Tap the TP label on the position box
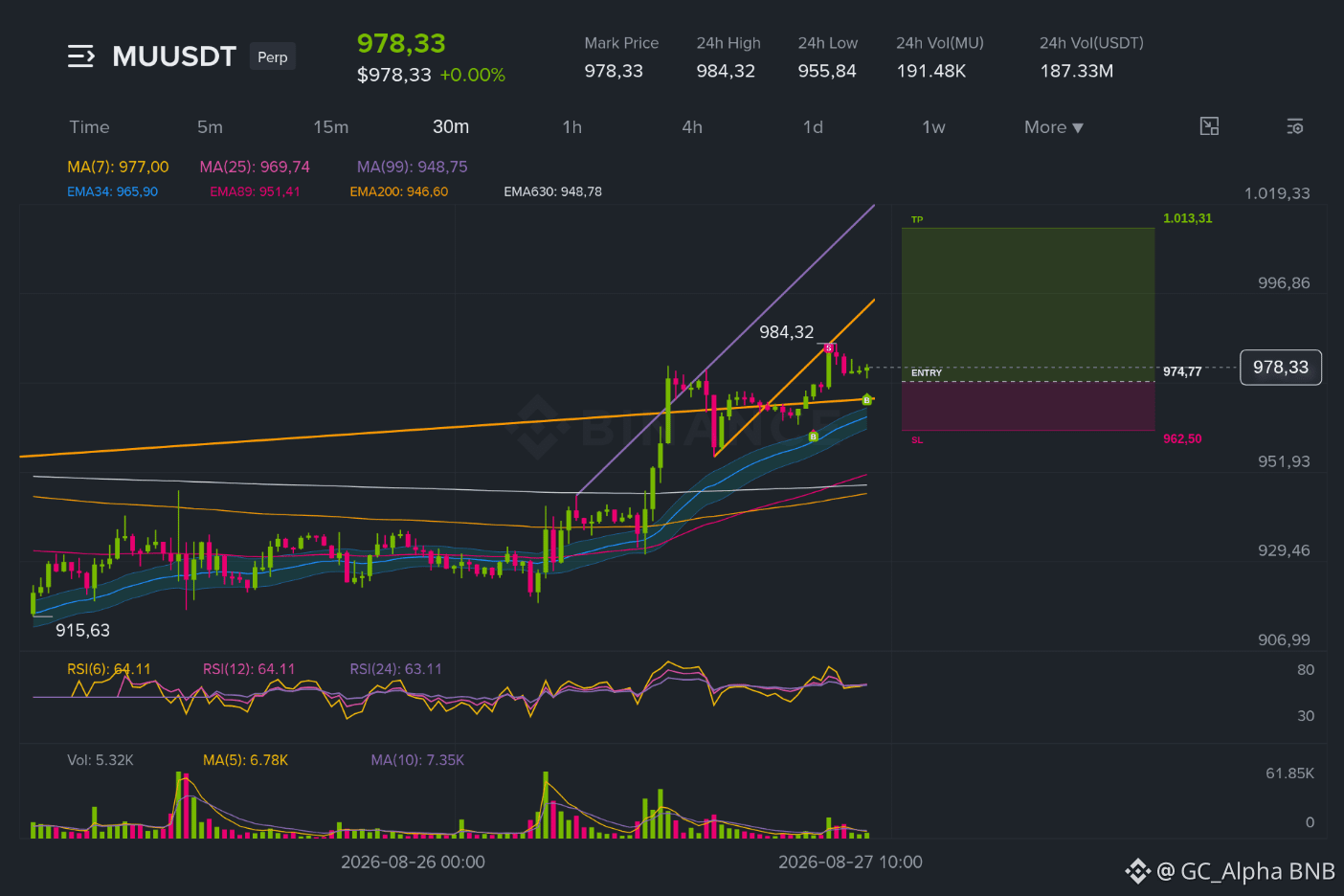The width and height of the screenshot is (1344, 896). [917, 220]
